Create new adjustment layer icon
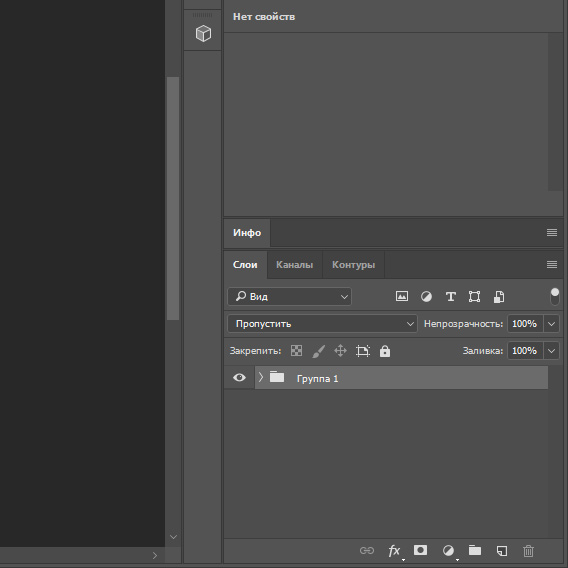 click(448, 551)
